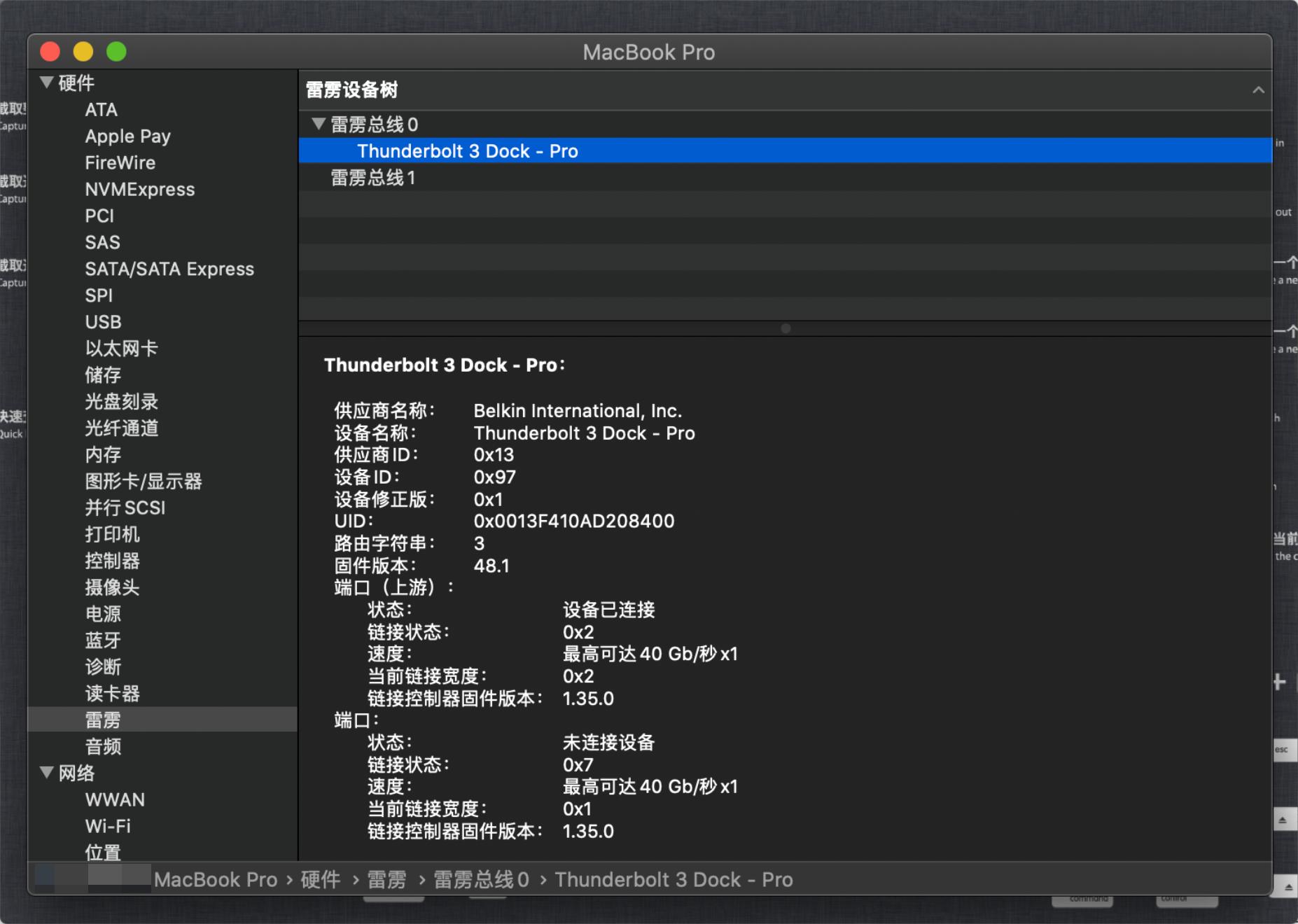The height and width of the screenshot is (924, 1298).
Task: Click 雷雳总线 0 in the path bar
Action: (481, 880)
